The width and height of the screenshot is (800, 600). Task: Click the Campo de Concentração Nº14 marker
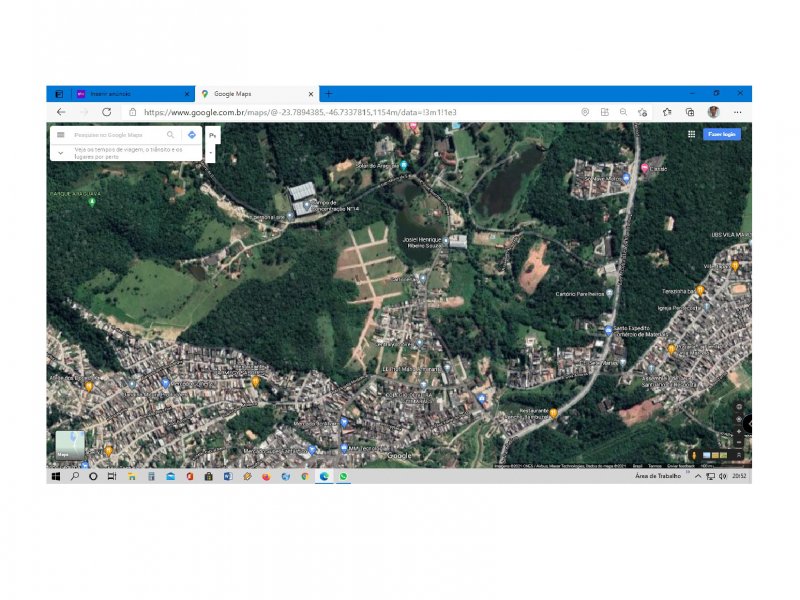tap(307, 205)
